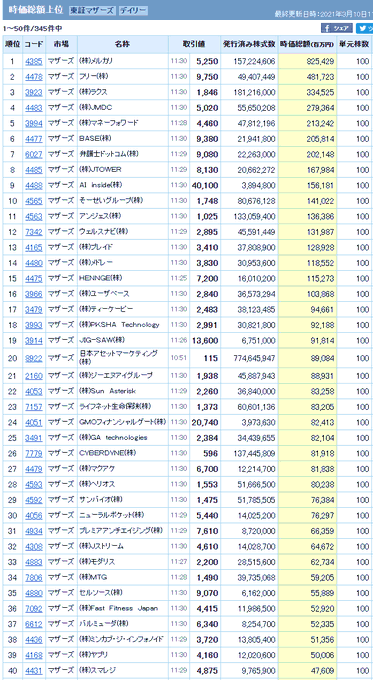373x680 pixels.
Task: Open stock code 4431 link for スマレジ
Action: point(33,670)
